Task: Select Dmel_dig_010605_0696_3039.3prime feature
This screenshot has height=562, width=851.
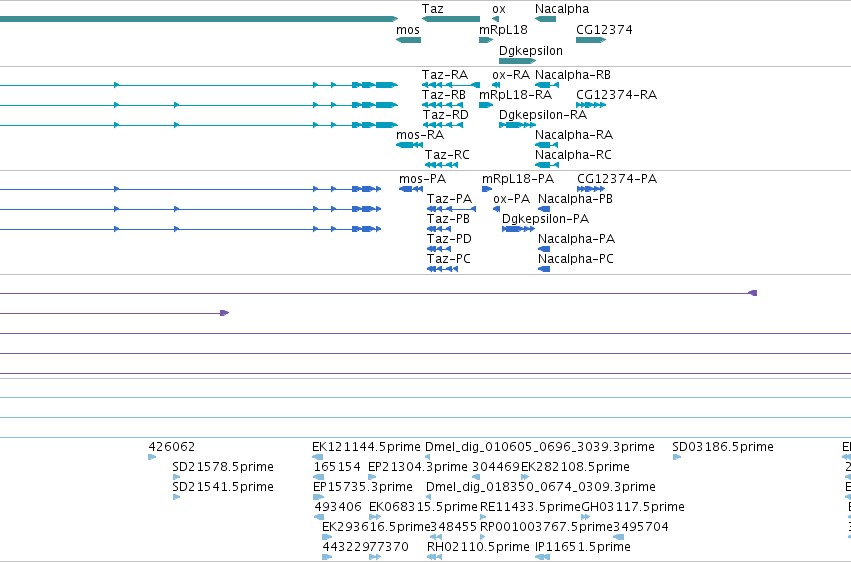Action: coord(539,447)
